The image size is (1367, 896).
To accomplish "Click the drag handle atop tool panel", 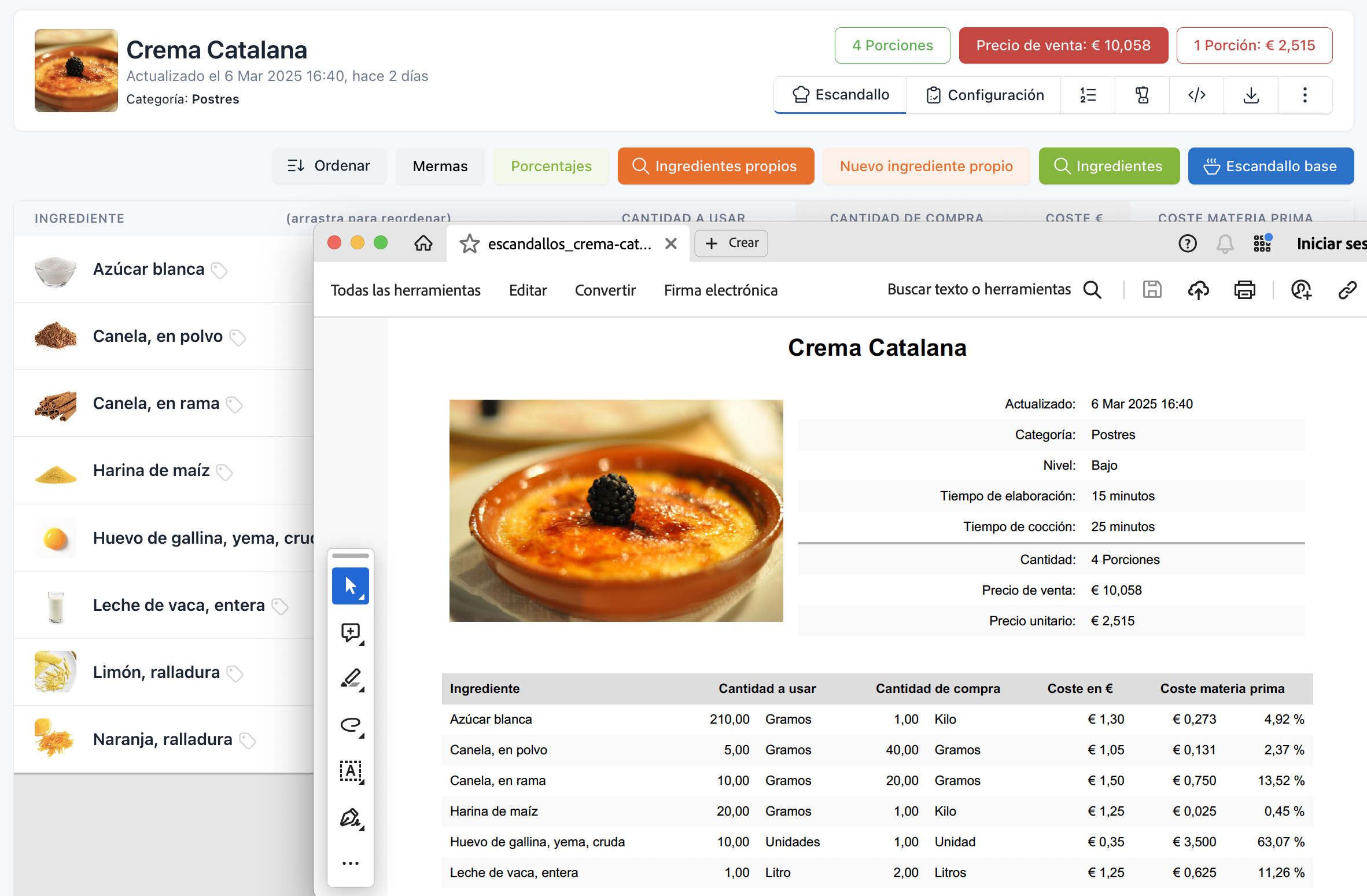I will click(x=351, y=556).
